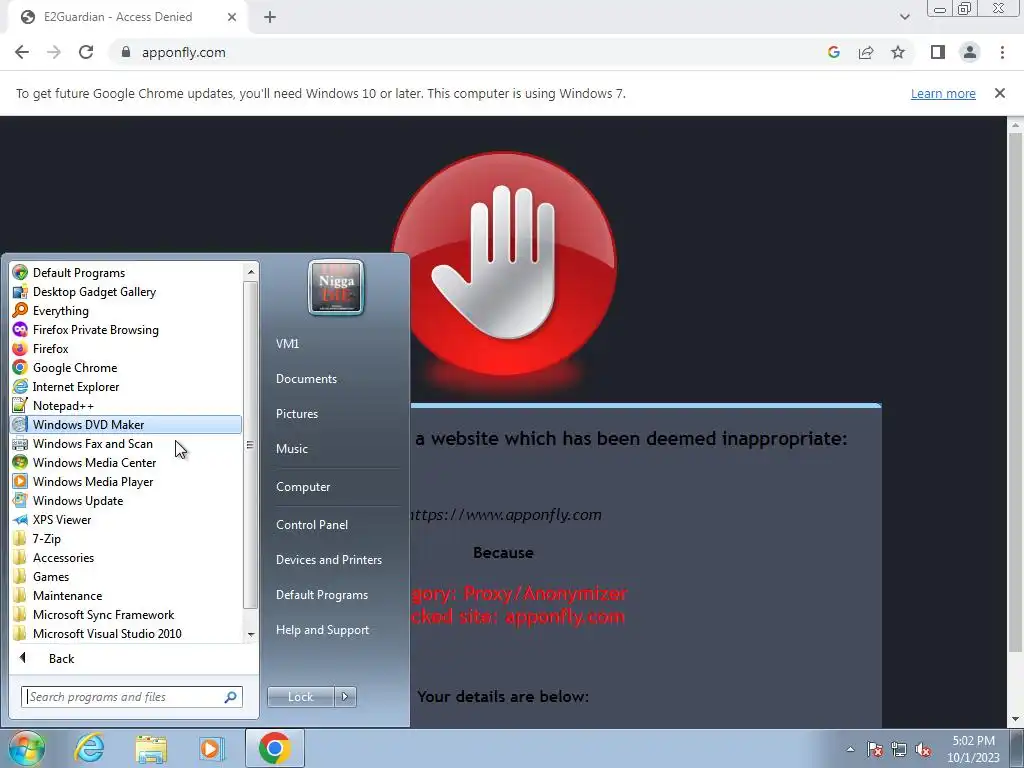Open Documents from the Start menu

[306, 379]
